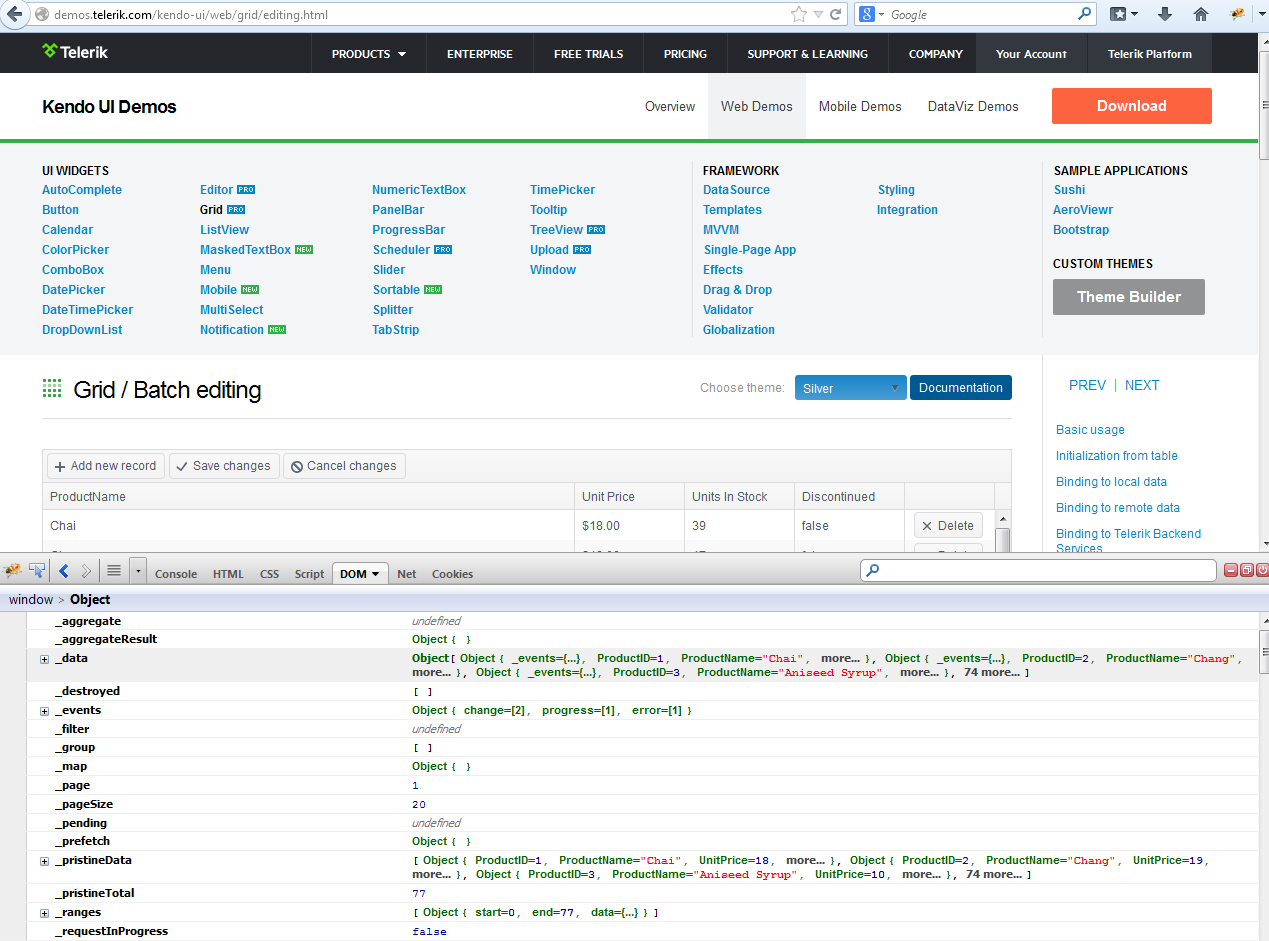Viewport: 1269px width, 941px height.
Task: Open the Binding to remote data link
Action: point(1118,508)
